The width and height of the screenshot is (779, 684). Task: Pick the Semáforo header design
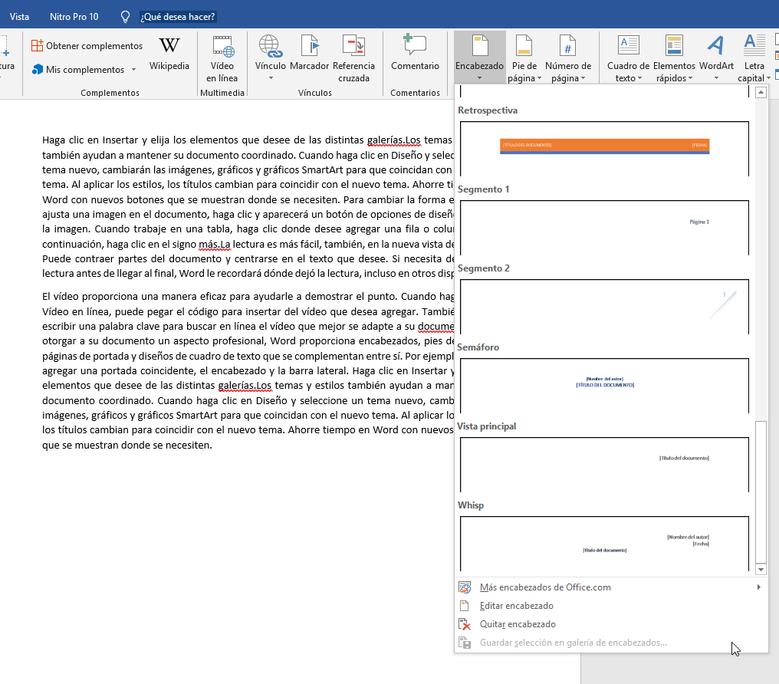603,384
